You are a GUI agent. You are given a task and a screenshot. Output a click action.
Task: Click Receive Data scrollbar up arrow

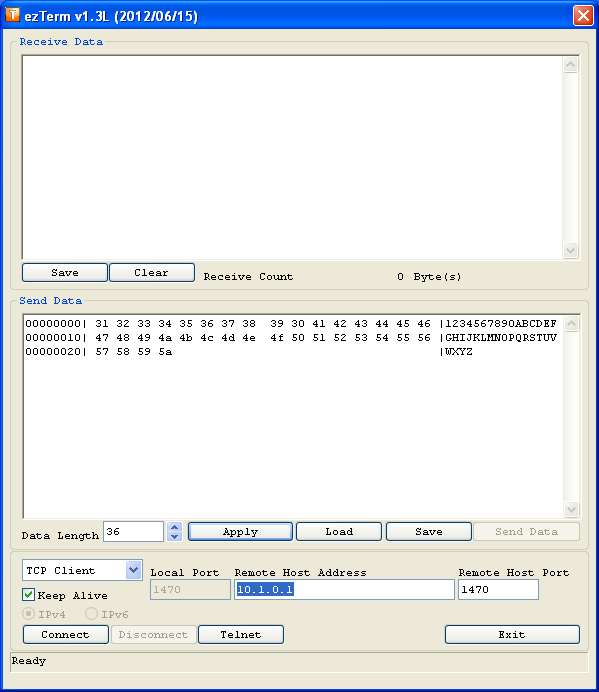click(x=570, y=65)
